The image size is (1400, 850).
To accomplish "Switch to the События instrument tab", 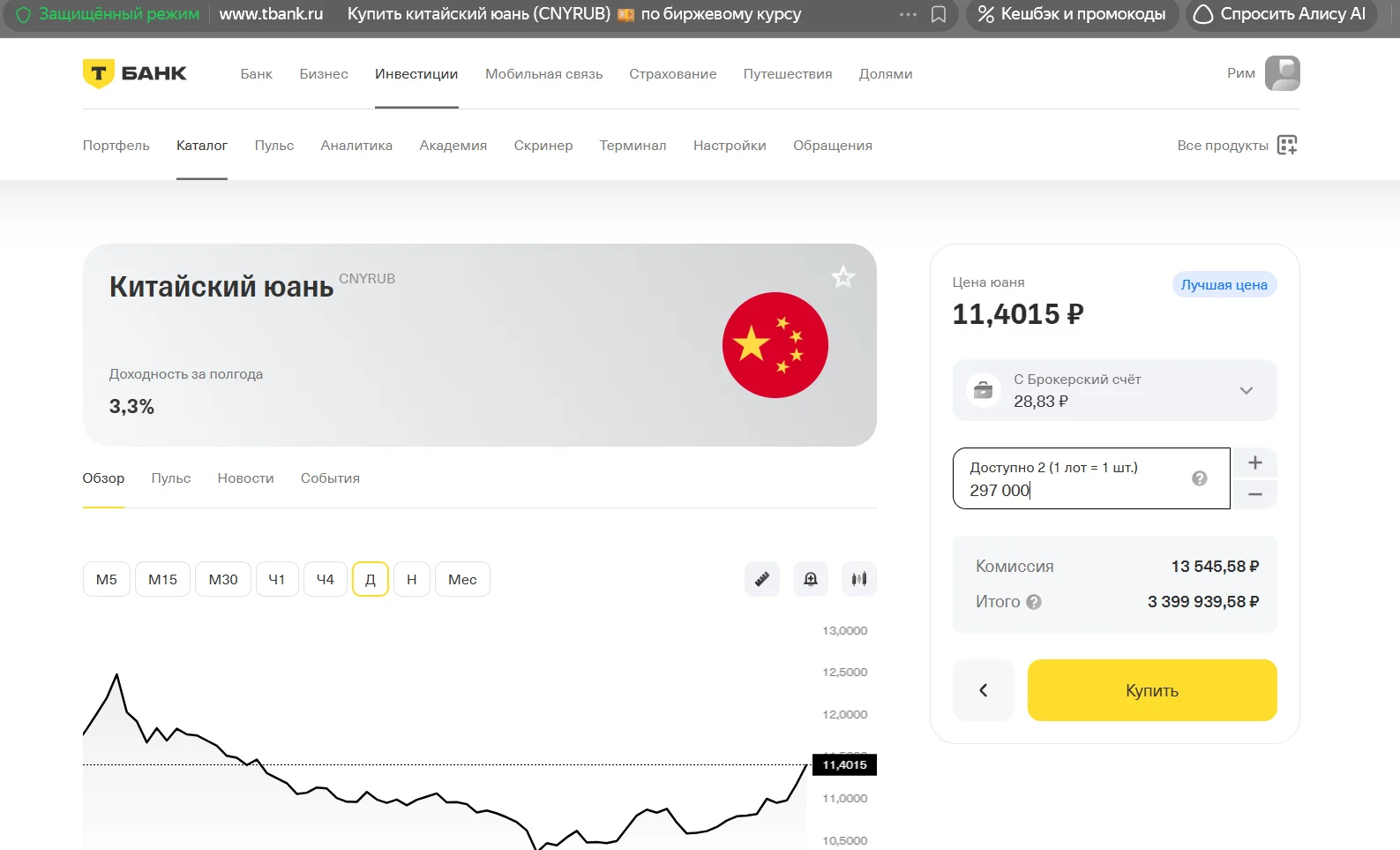I will [x=330, y=478].
